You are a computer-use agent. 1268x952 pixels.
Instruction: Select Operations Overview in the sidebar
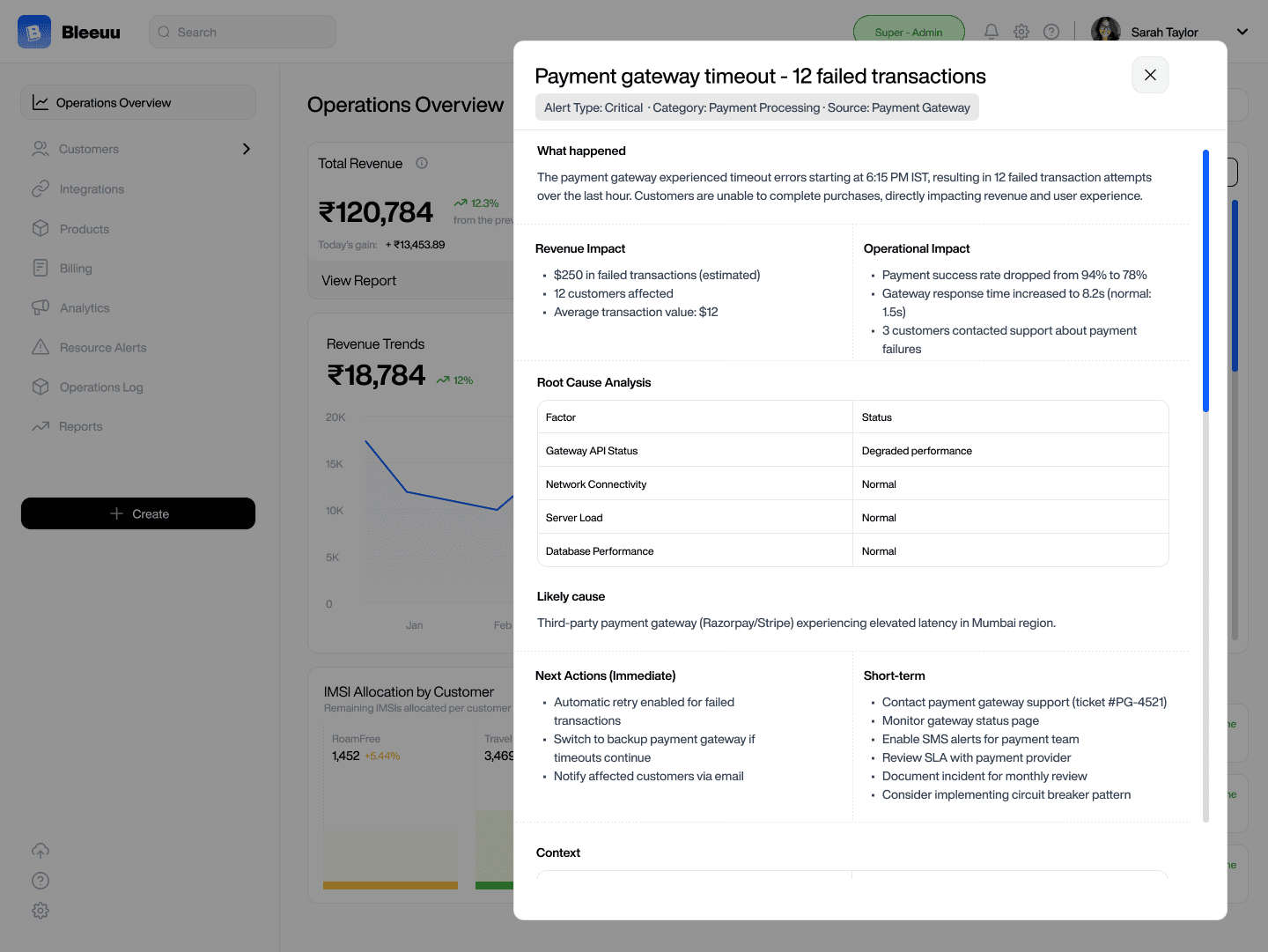[x=138, y=102]
